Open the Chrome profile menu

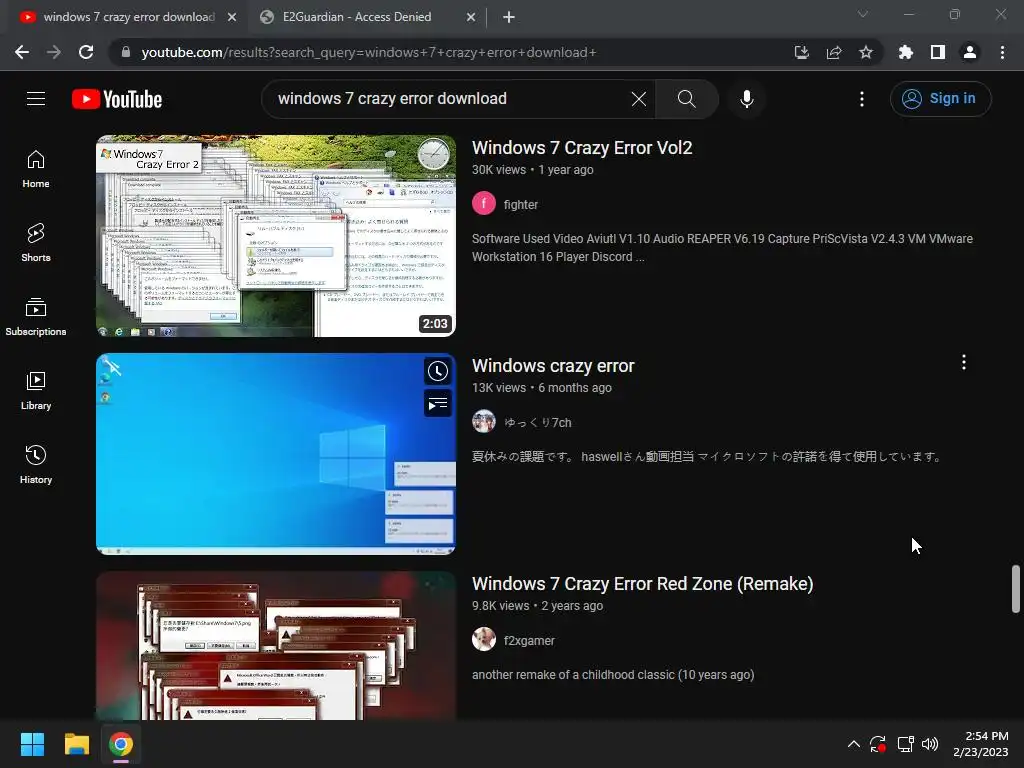pyautogui.click(x=970, y=52)
